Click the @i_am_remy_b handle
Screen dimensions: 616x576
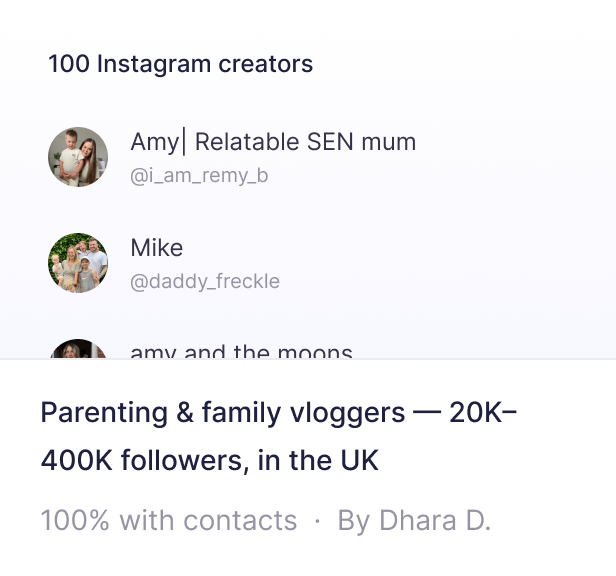[x=199, y=176]
